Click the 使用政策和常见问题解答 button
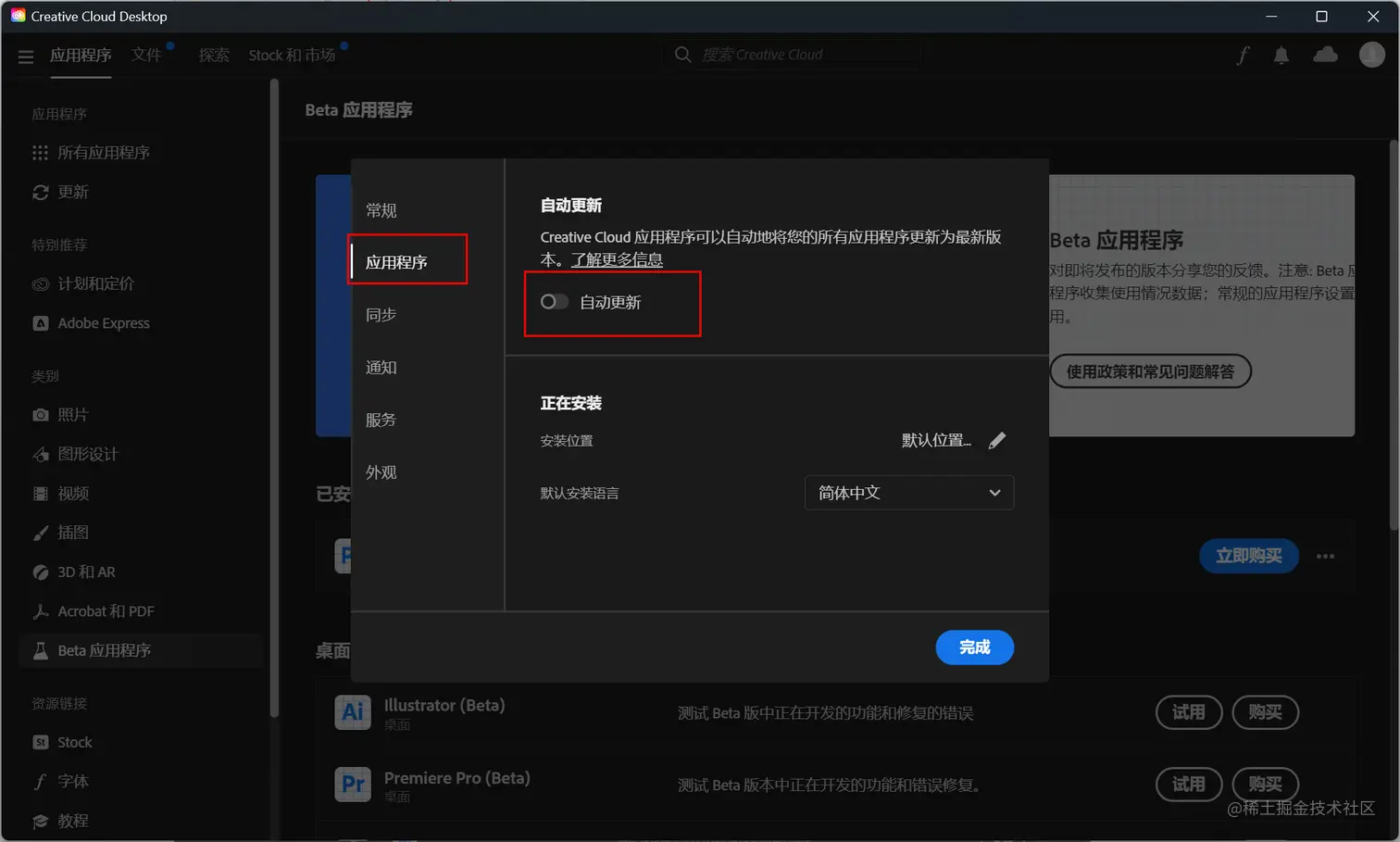The height and width of the screenshot is (842, 1400). (1150, 371)
